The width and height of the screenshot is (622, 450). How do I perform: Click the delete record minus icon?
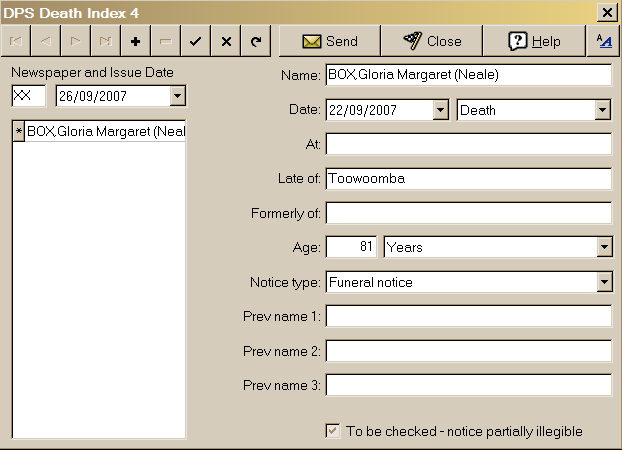(x=165, y=41)
